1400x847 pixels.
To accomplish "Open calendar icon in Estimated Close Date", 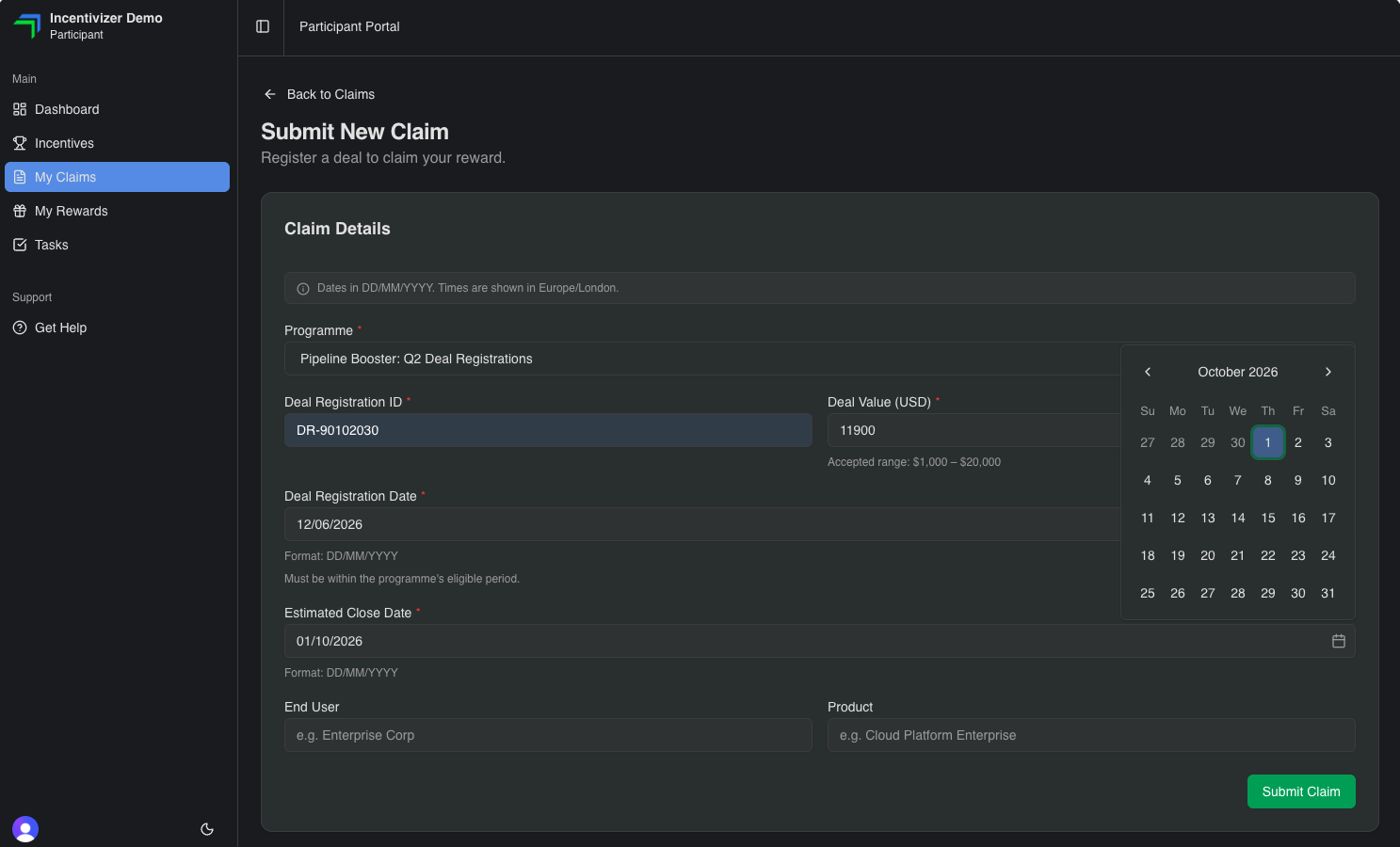I will pos(1339,641).
